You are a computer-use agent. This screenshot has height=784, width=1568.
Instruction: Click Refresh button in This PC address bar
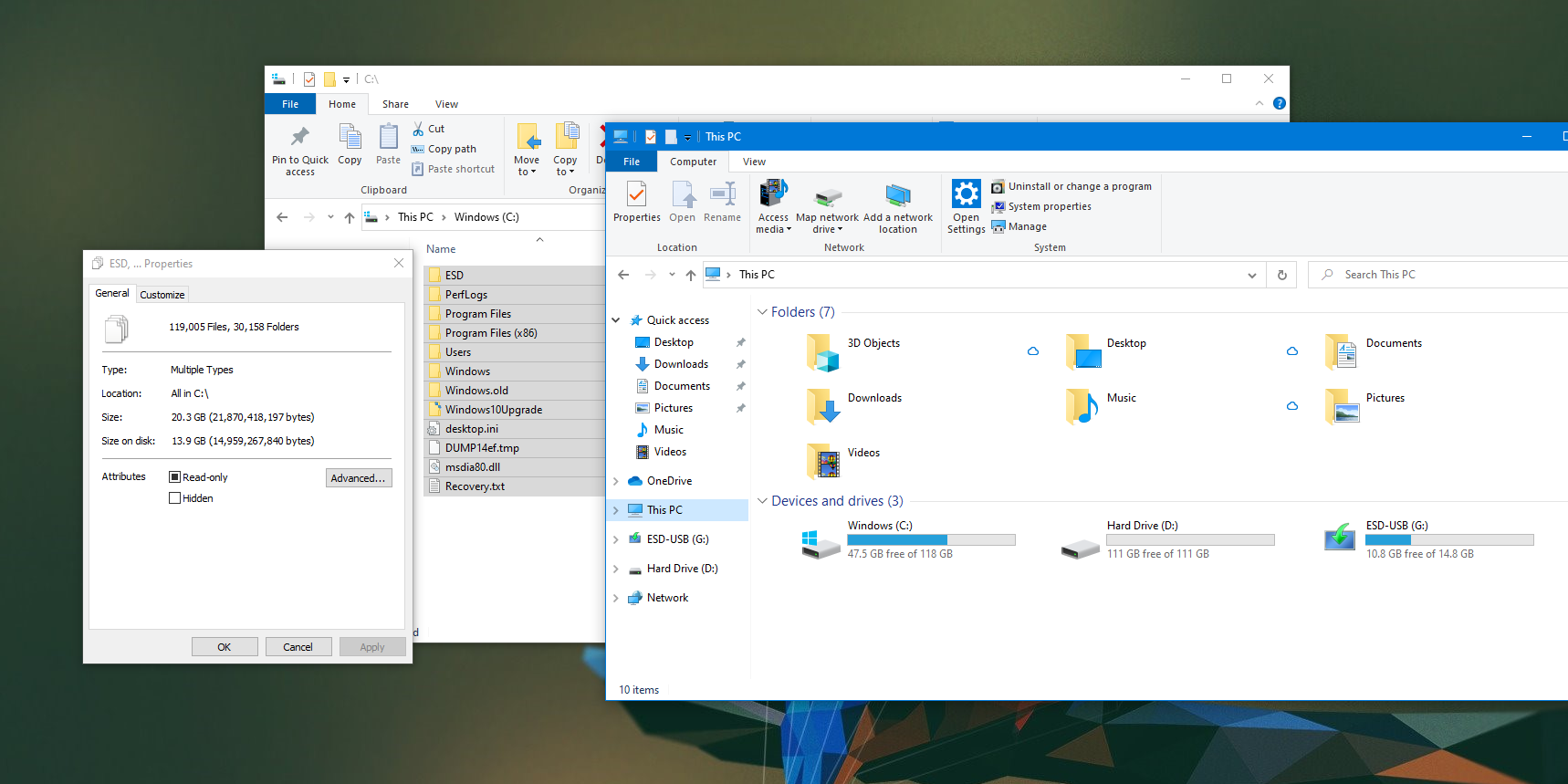[1282, 275]
